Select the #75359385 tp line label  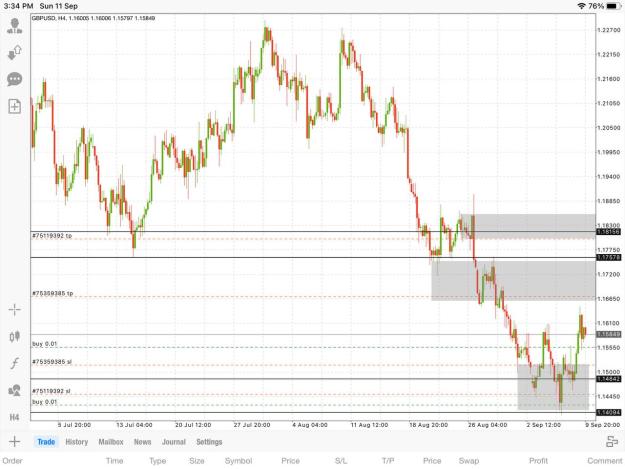[x=53, y=294]
